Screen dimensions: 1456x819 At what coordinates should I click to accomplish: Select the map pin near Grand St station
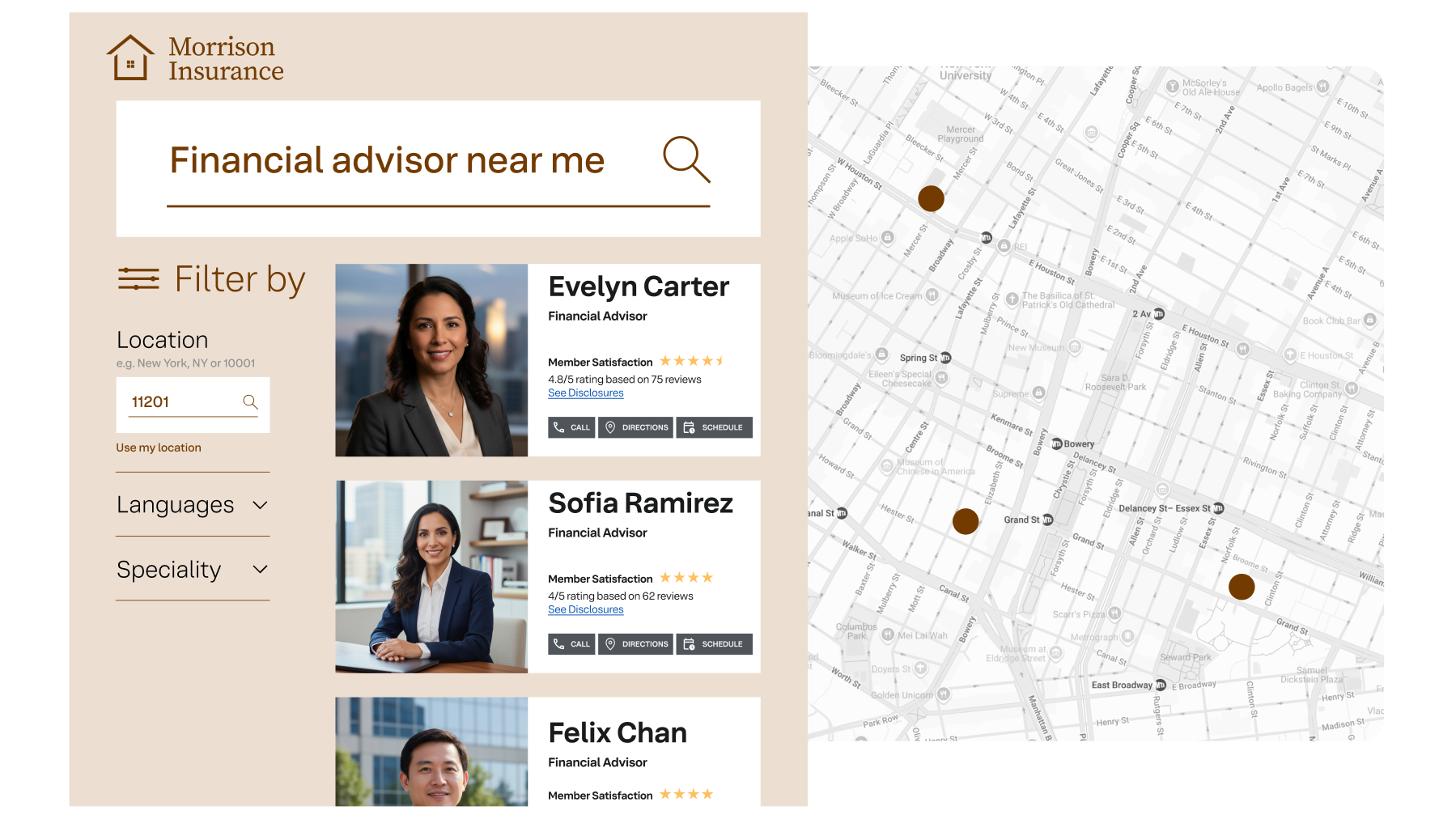tap(966, 521)
